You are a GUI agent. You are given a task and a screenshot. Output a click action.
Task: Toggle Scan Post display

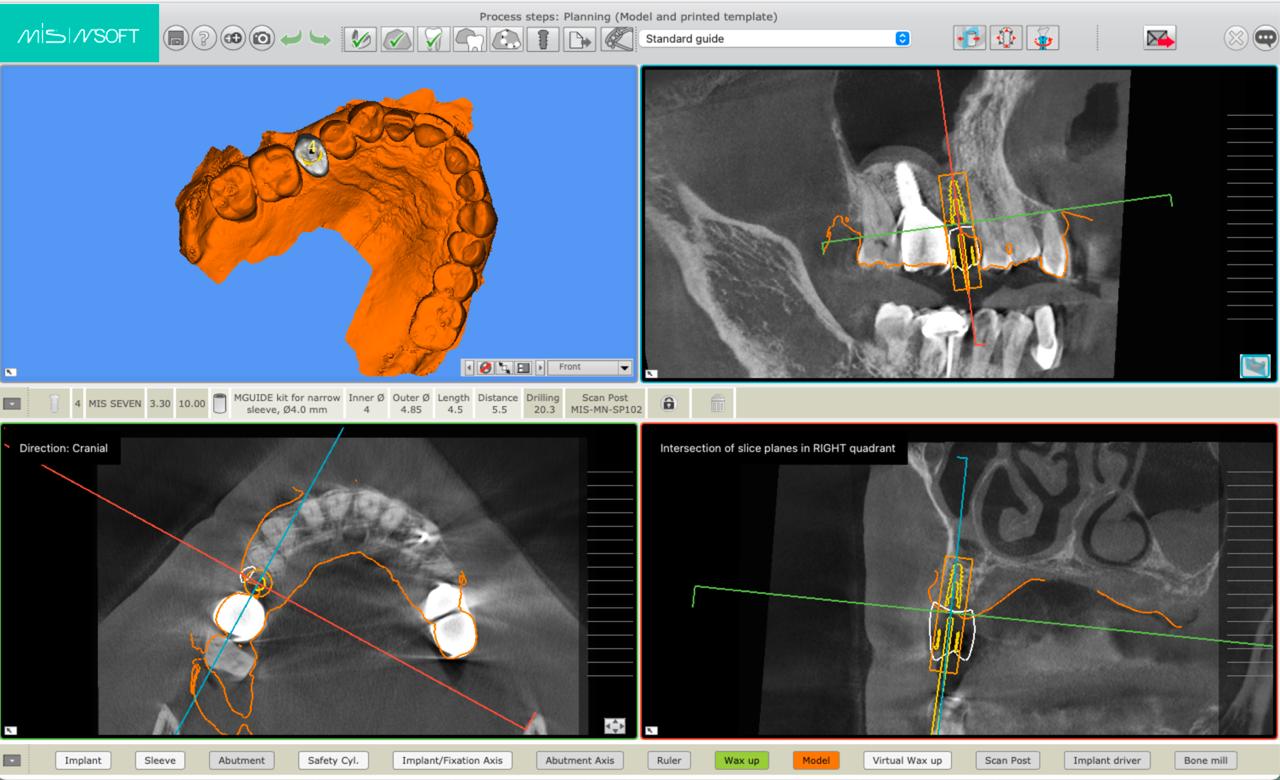pyautogui.click(x=1007, y=761)
